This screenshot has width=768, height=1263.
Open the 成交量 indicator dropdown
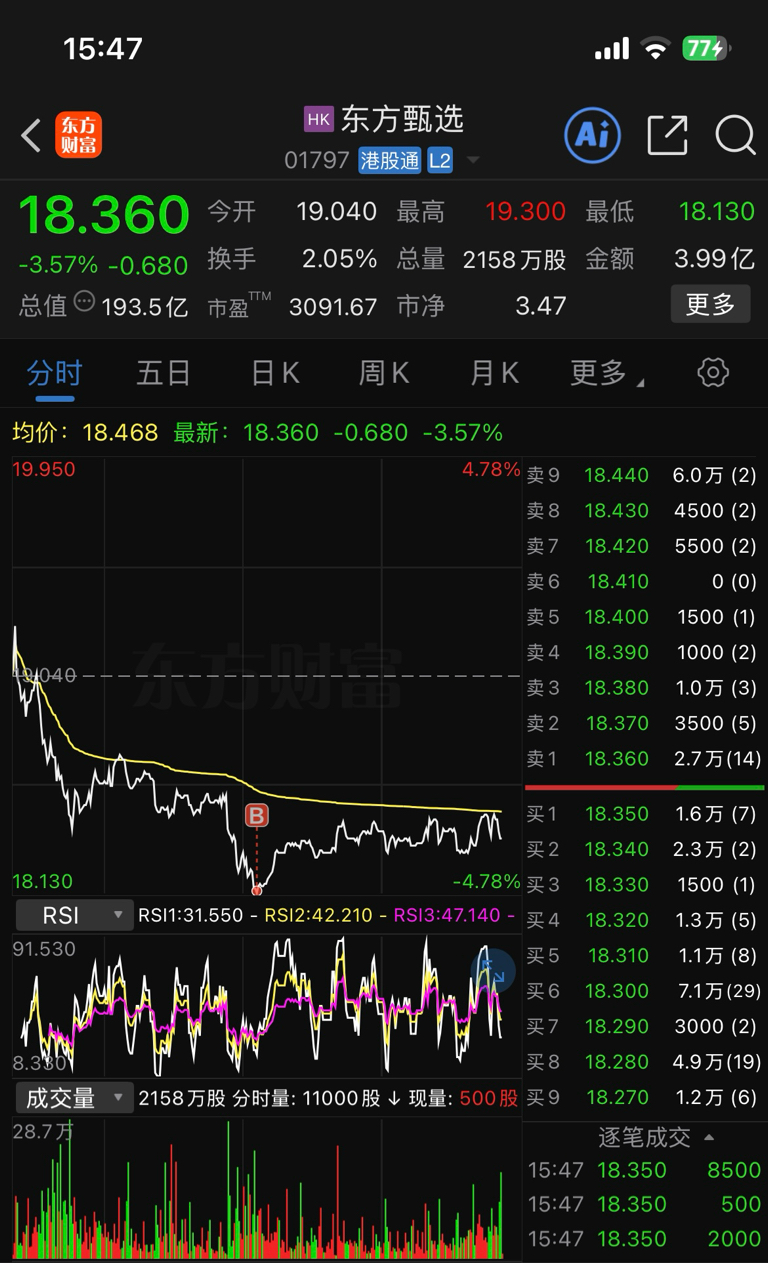click(x=73, y=1098)
